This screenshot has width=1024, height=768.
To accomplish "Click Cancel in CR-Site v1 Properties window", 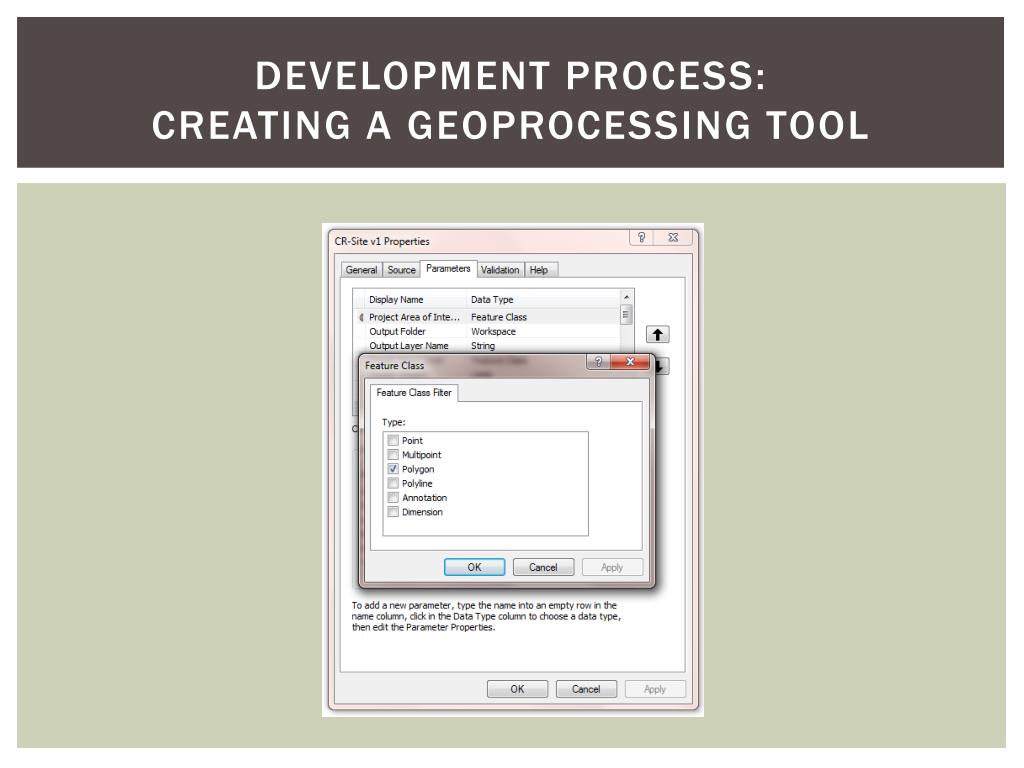I will (x=586, y=689).
